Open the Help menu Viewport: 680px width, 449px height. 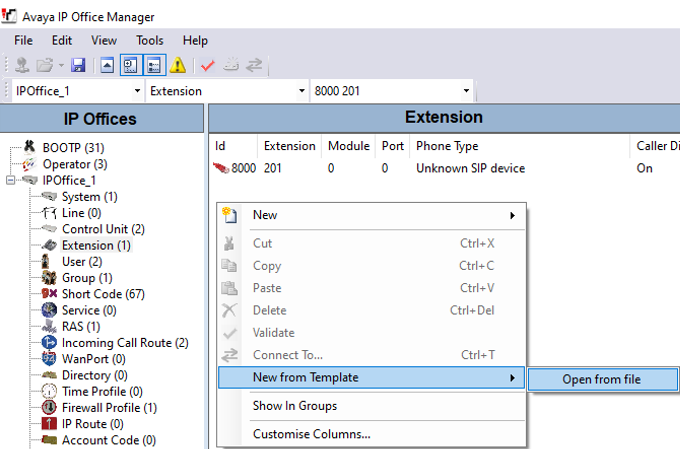point(195,40)
